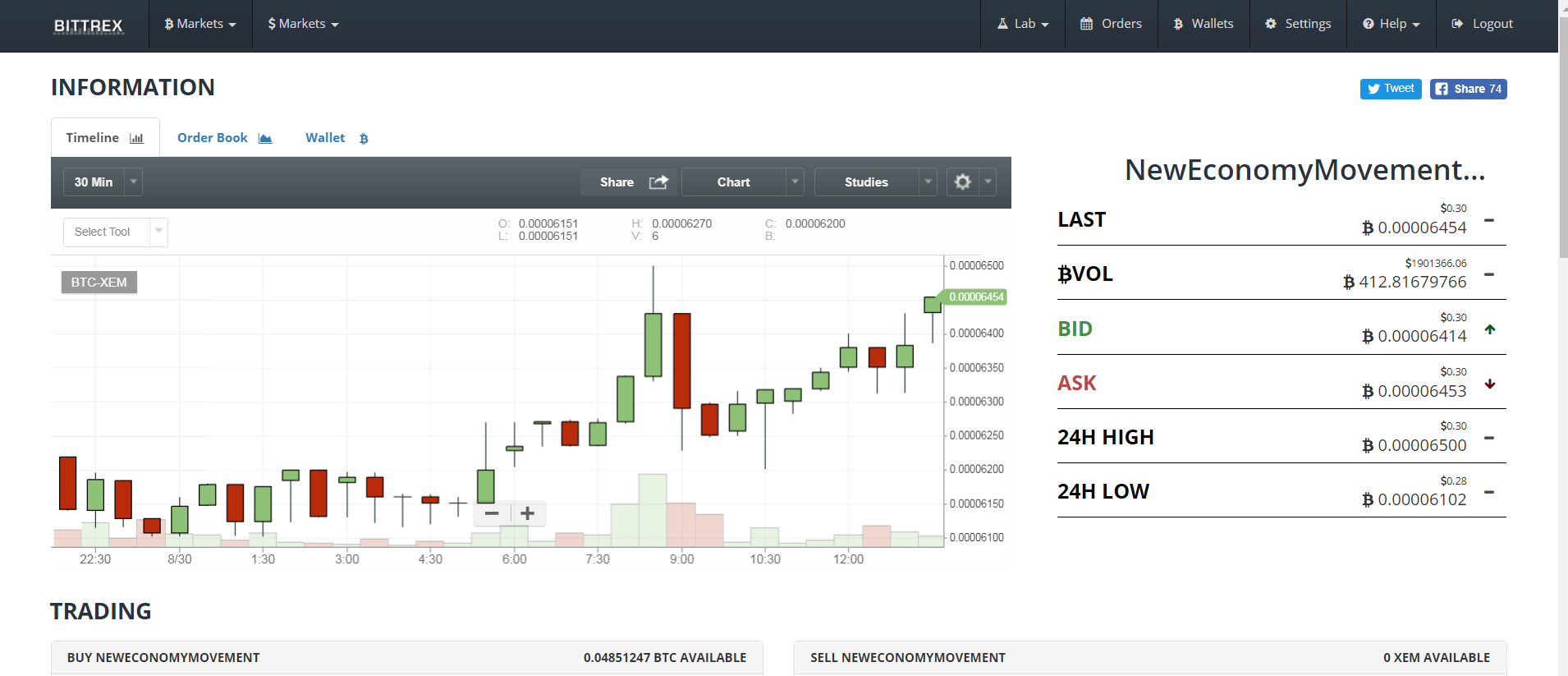Zoom out chart with minus button
This screenshot has height=676, width=1568.
[x=492, y=513]
